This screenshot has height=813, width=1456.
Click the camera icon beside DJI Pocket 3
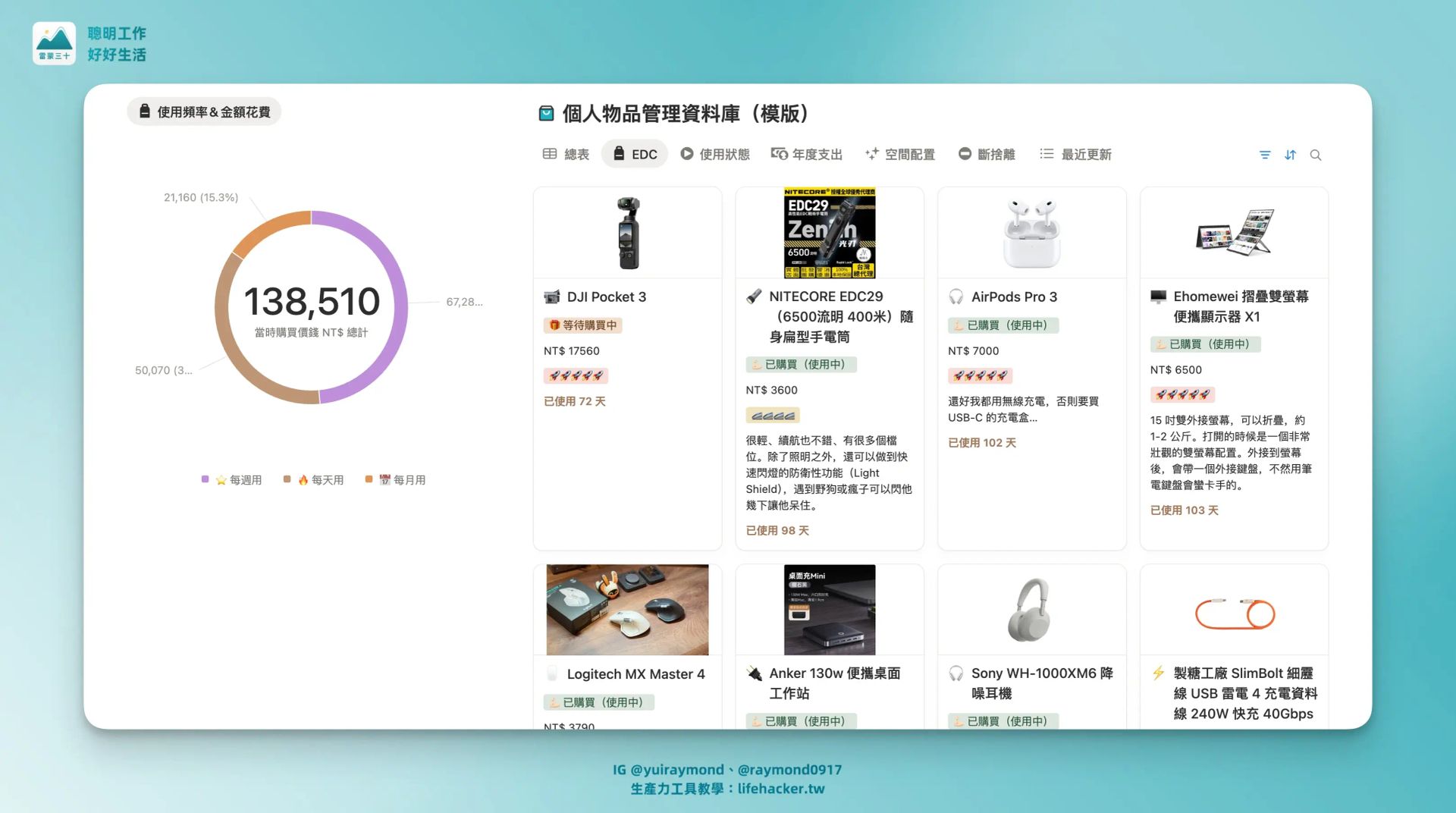(552, 297)
